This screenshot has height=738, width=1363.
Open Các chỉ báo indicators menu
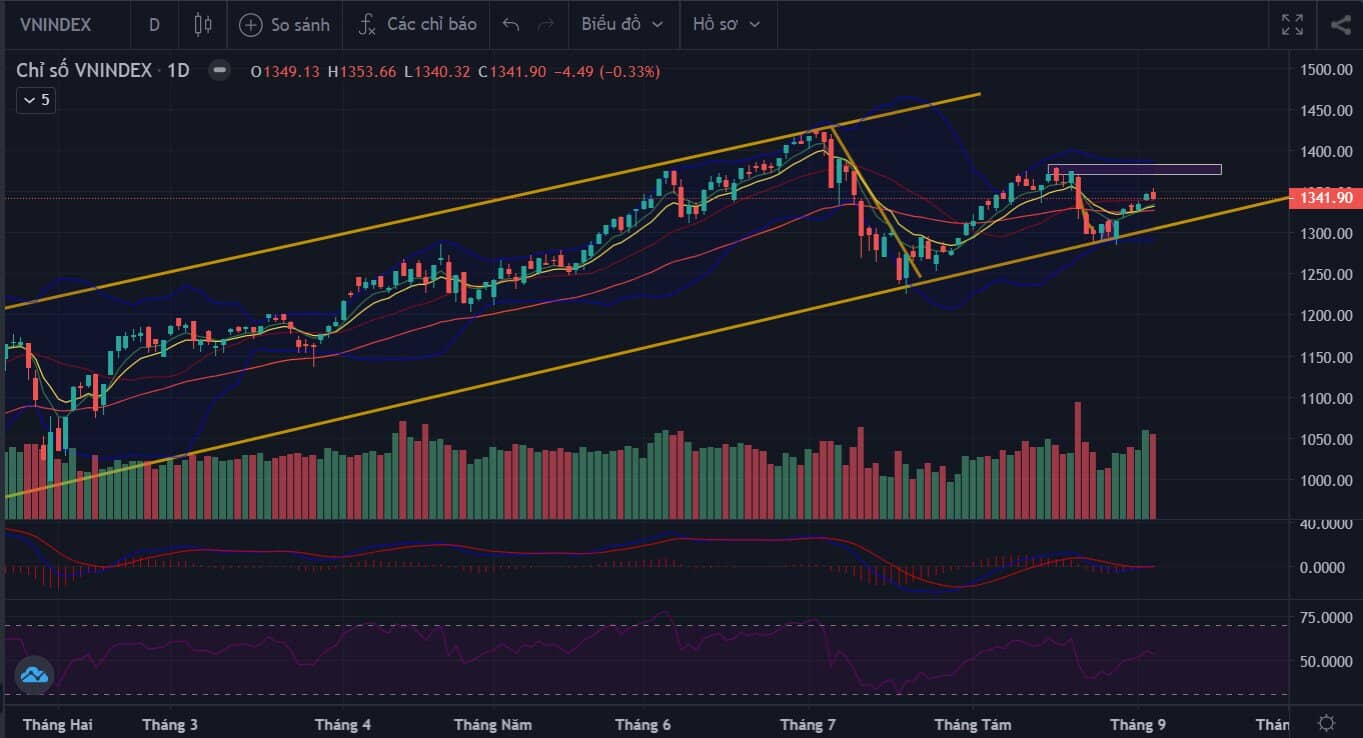click(x=417, y=24)
